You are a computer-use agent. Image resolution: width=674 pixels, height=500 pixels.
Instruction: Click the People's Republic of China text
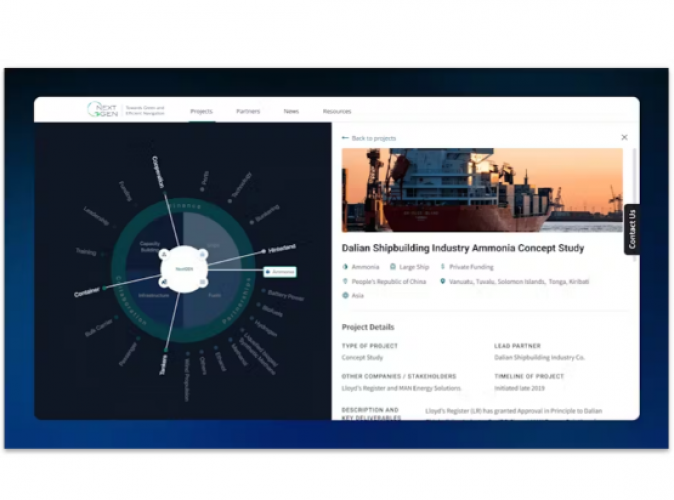pos(389,282)
